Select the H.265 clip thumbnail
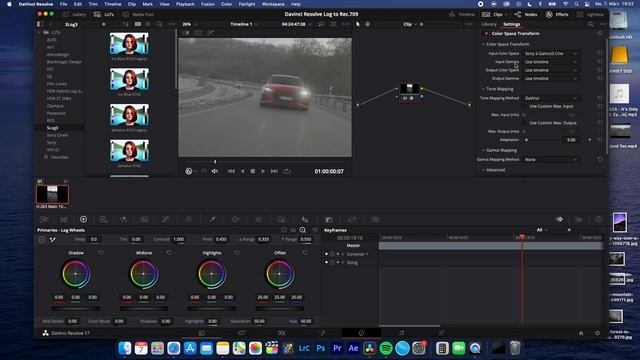 coord(52,194)
